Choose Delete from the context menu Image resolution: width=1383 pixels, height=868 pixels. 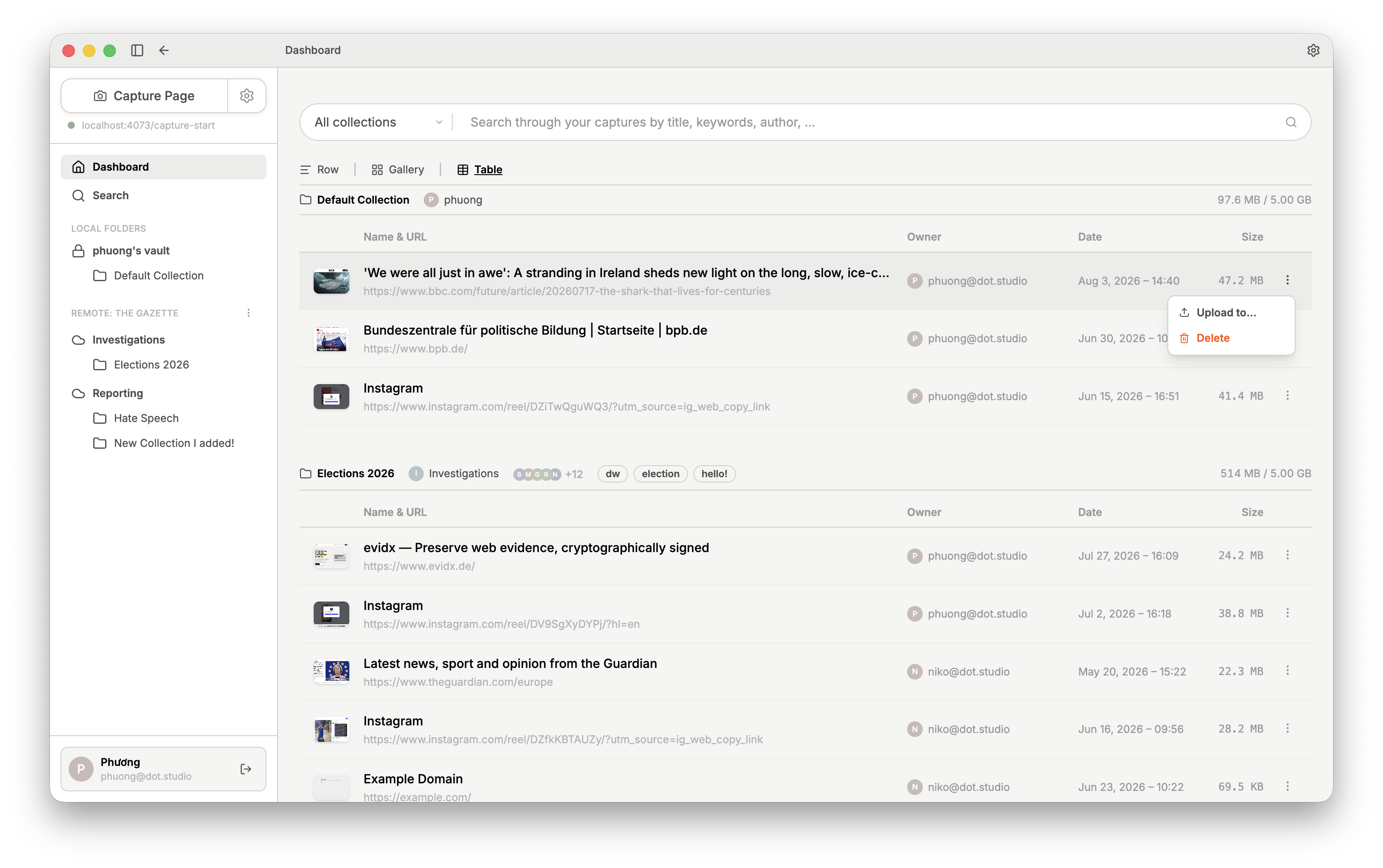[x=1231, y=338]
